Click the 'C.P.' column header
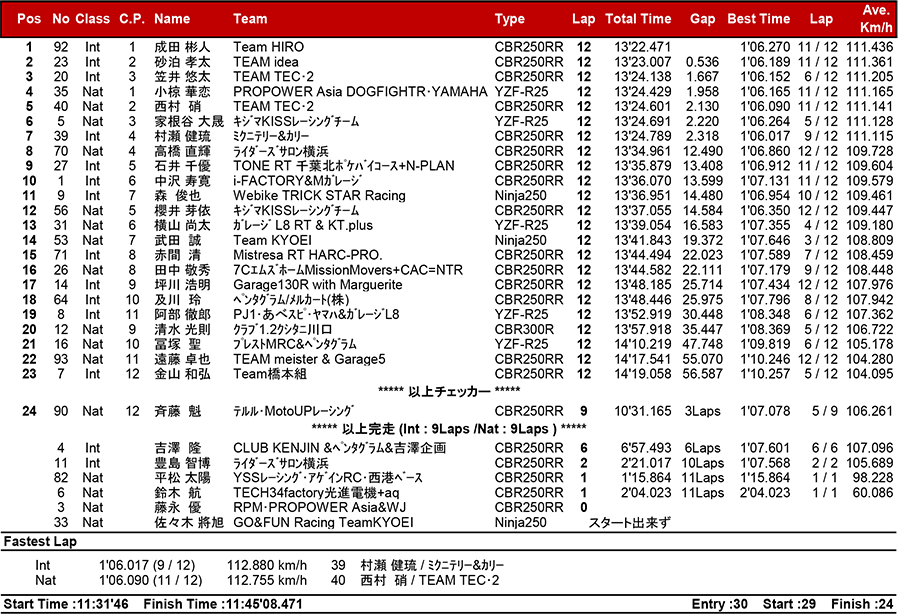 [x=132, y=19]
